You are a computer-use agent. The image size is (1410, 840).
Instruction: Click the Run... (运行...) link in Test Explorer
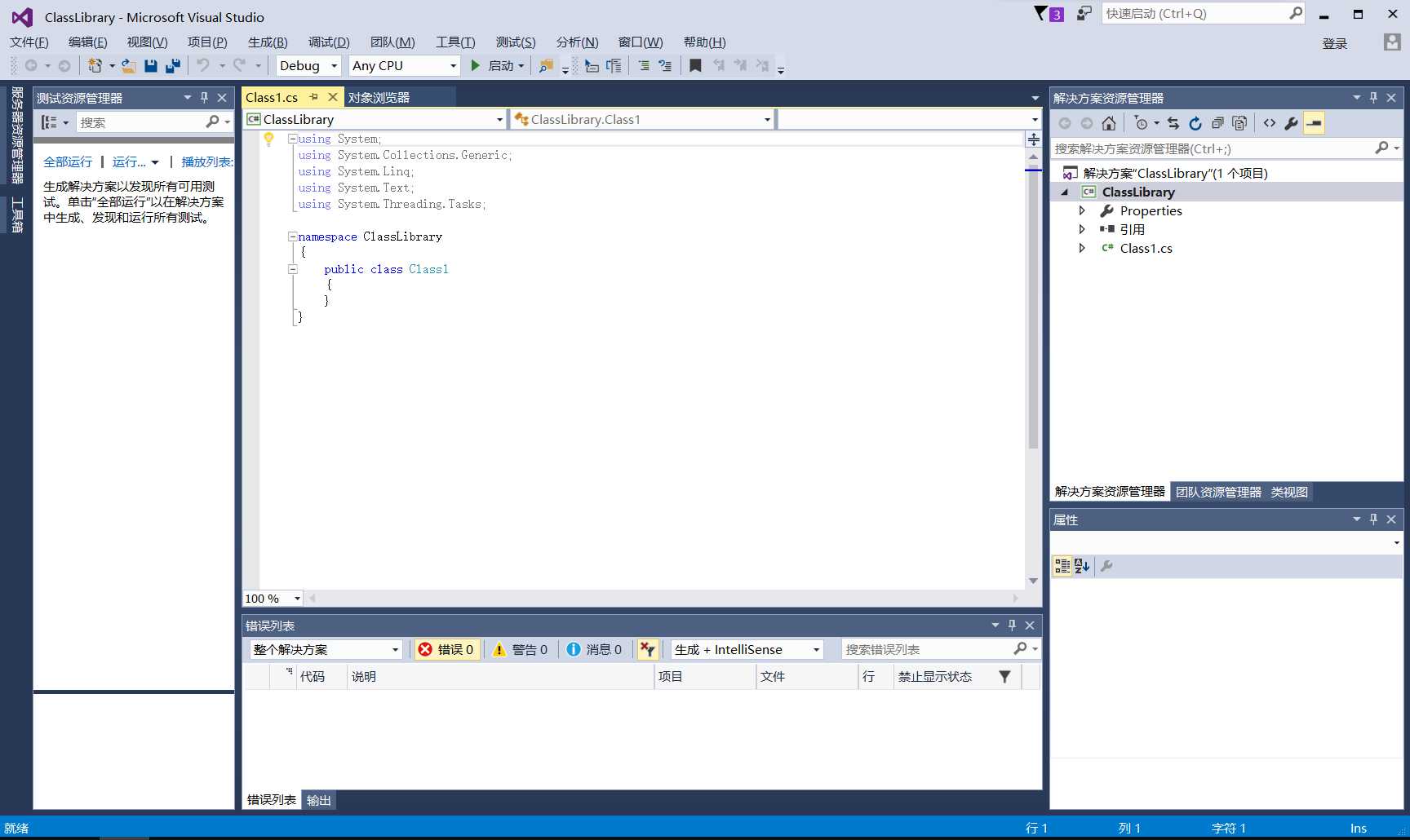point(129,161)
